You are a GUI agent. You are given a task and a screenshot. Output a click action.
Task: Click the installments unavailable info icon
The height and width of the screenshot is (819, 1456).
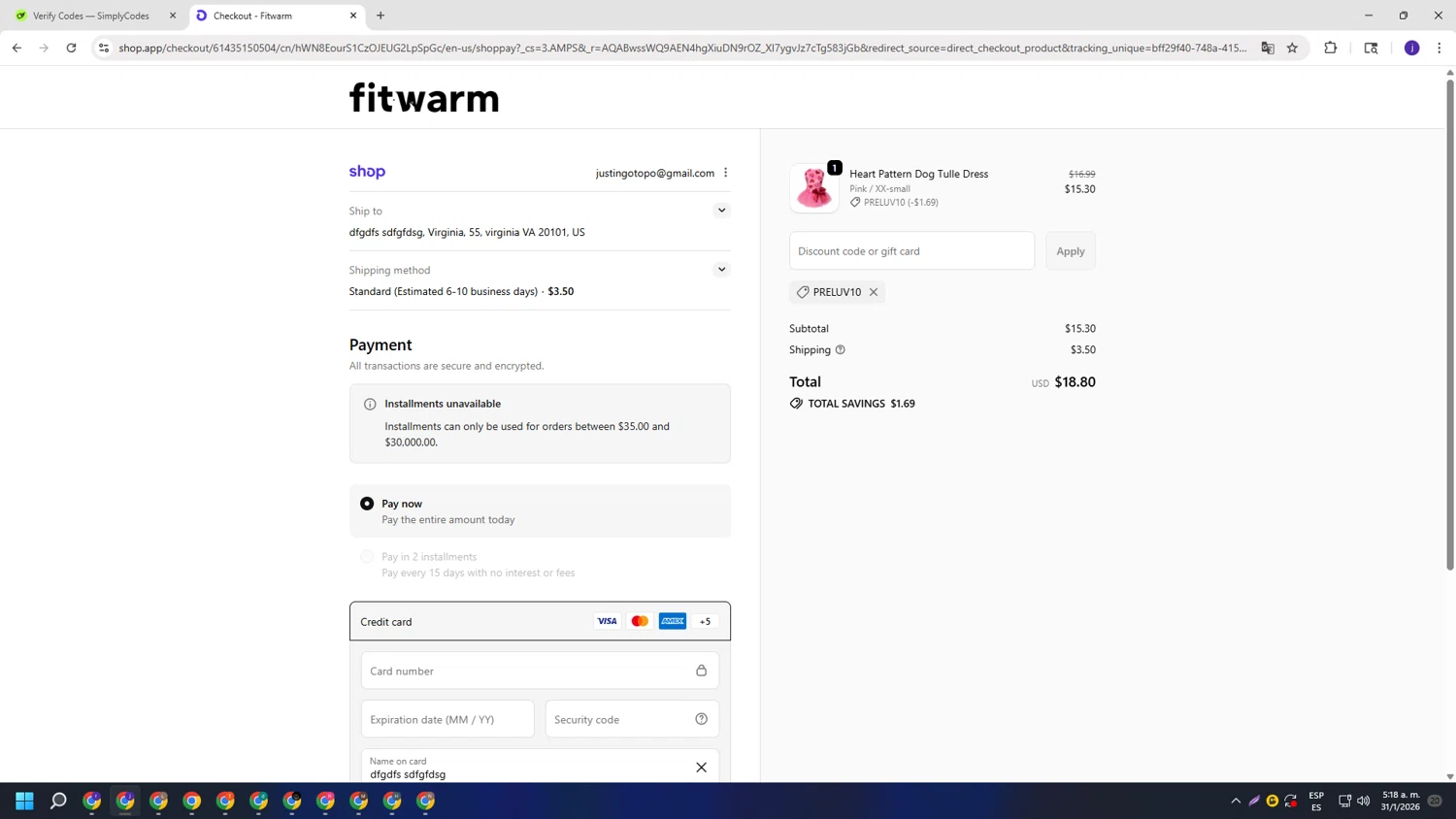[x=370, y=404]
